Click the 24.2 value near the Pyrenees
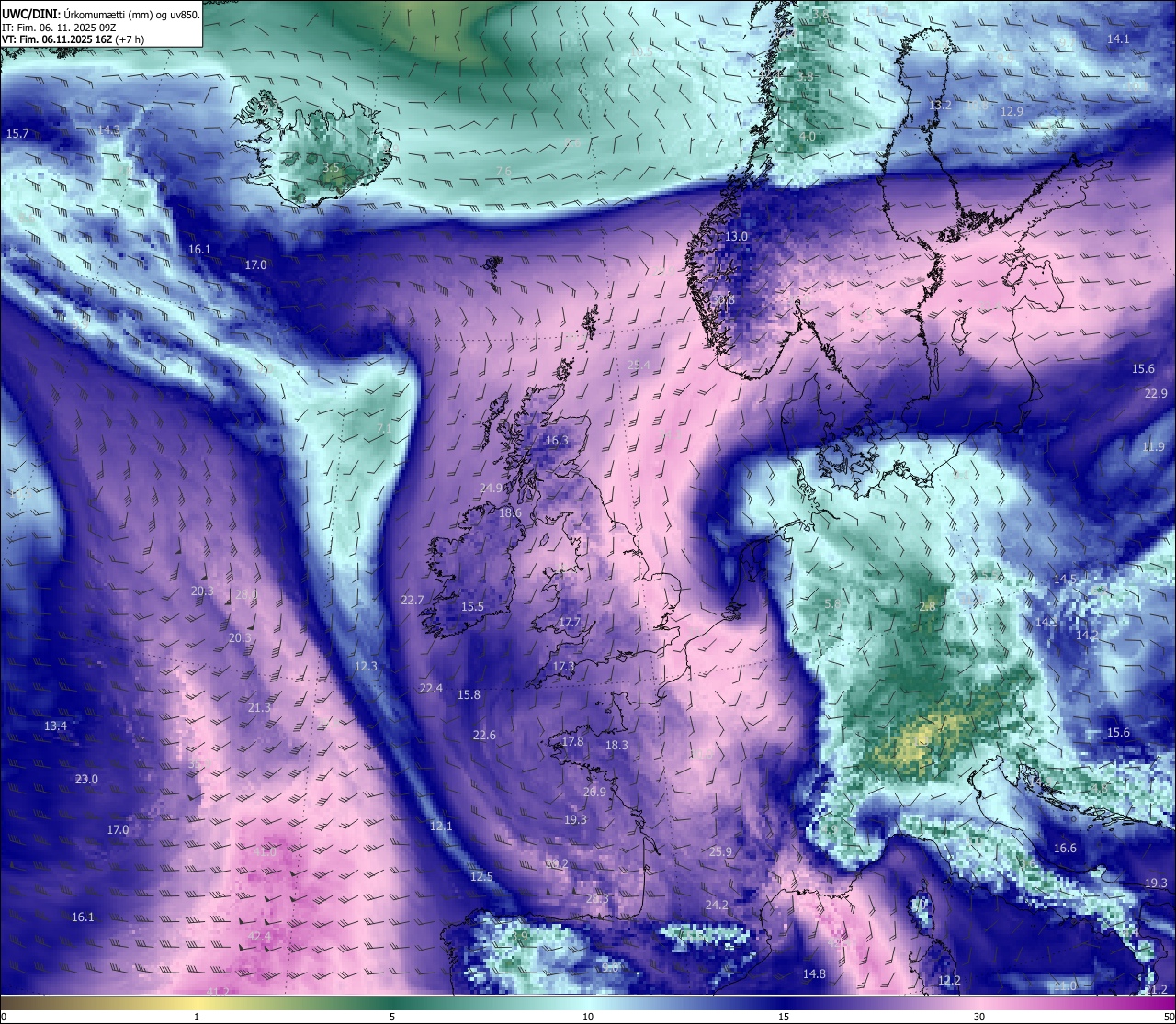The height and width of the screenshot is (1024, 1176). [717, 905]
